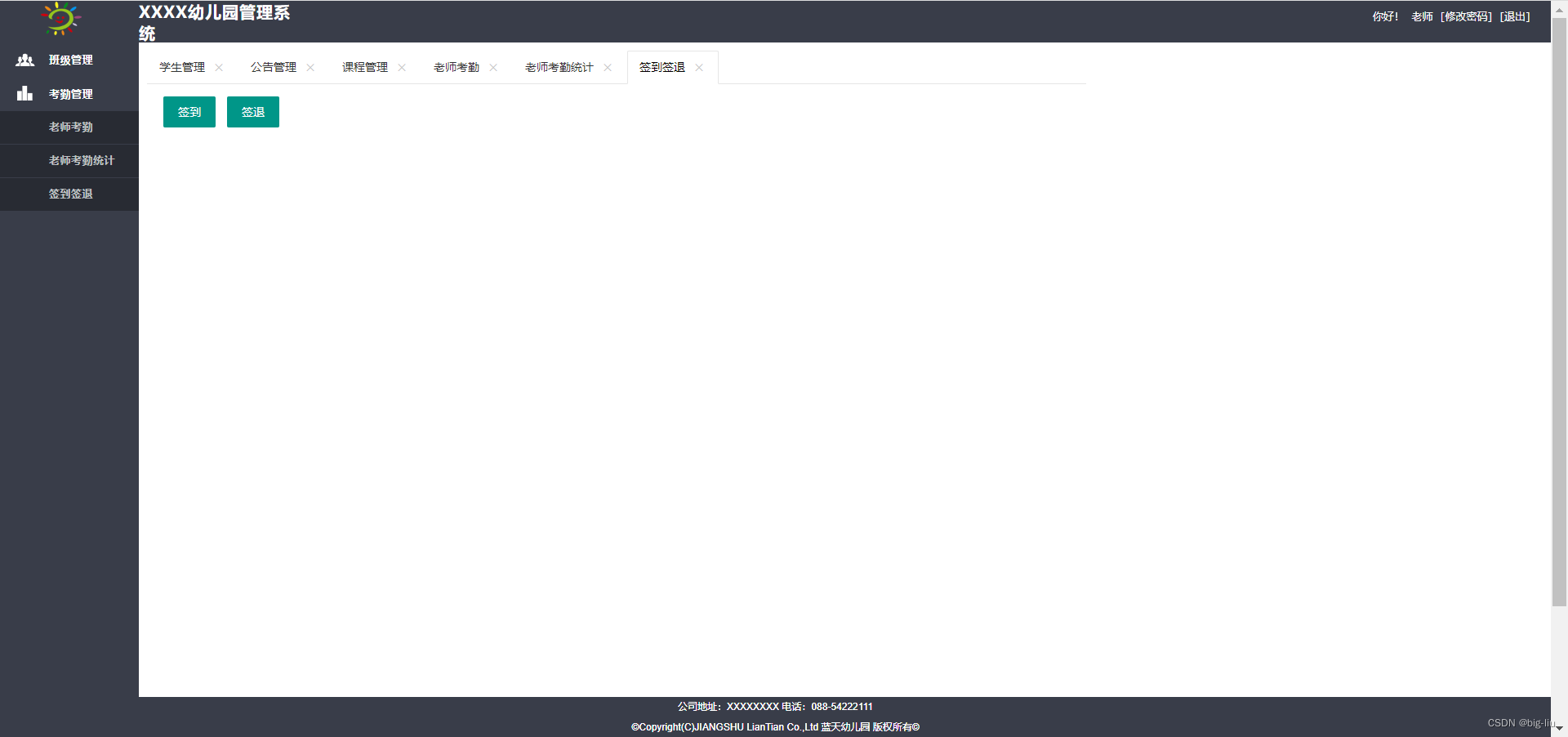
Task: Select the 老师考勤 tab
Action: pos(457,67)
